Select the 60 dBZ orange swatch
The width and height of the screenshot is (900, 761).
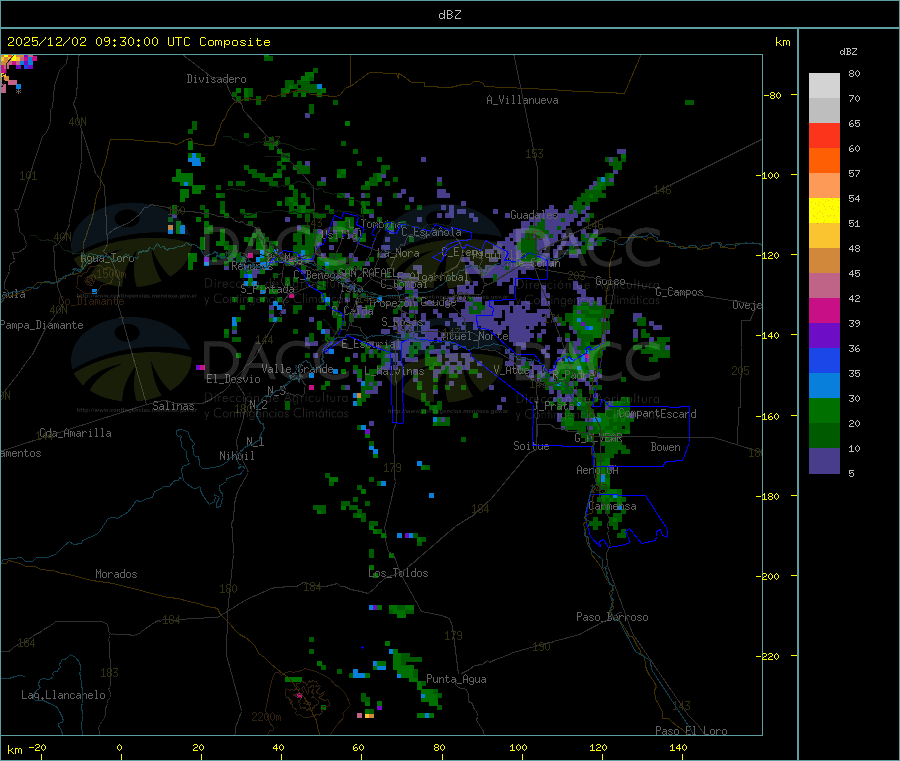(824, 161)
